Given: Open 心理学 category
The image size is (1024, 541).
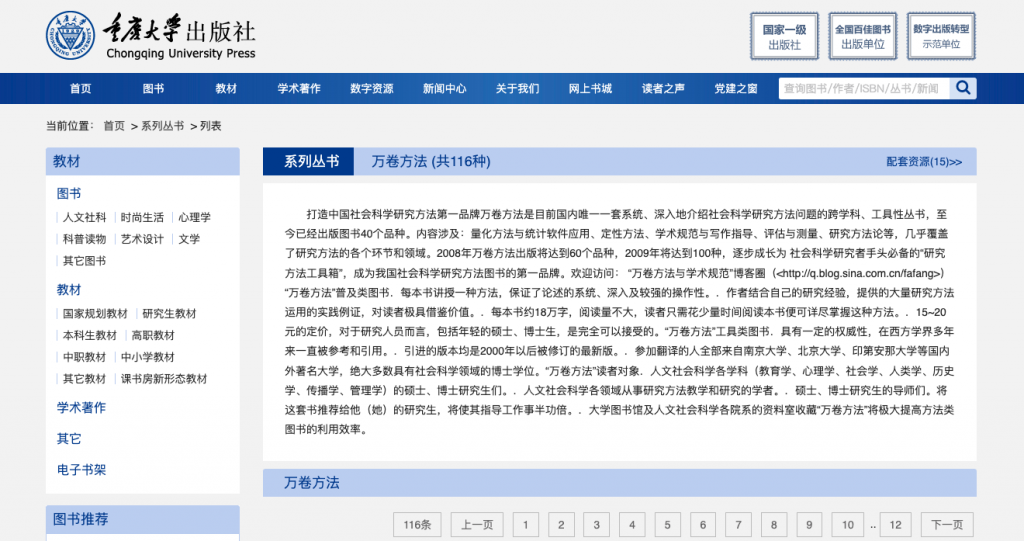Looking at the screenshot, I should coord(195,217).
